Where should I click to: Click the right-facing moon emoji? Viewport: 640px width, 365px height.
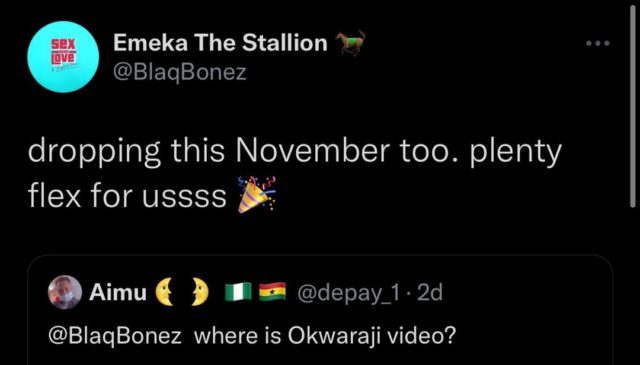tap(200, 293)
